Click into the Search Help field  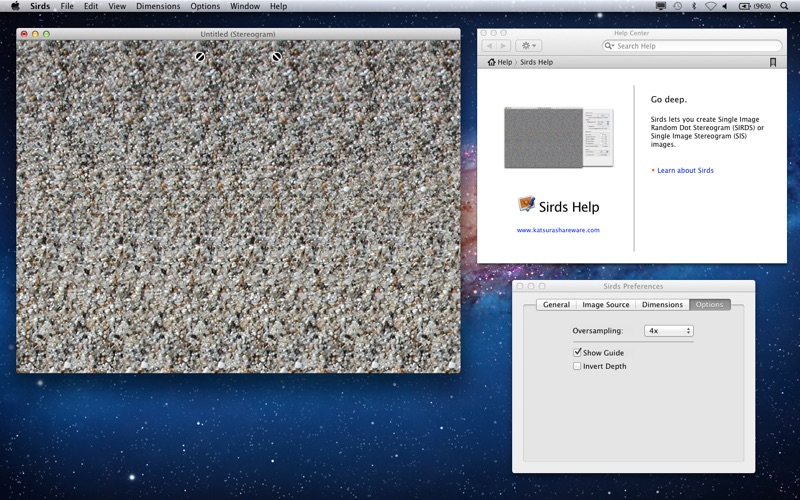click(x=692, y=46)
